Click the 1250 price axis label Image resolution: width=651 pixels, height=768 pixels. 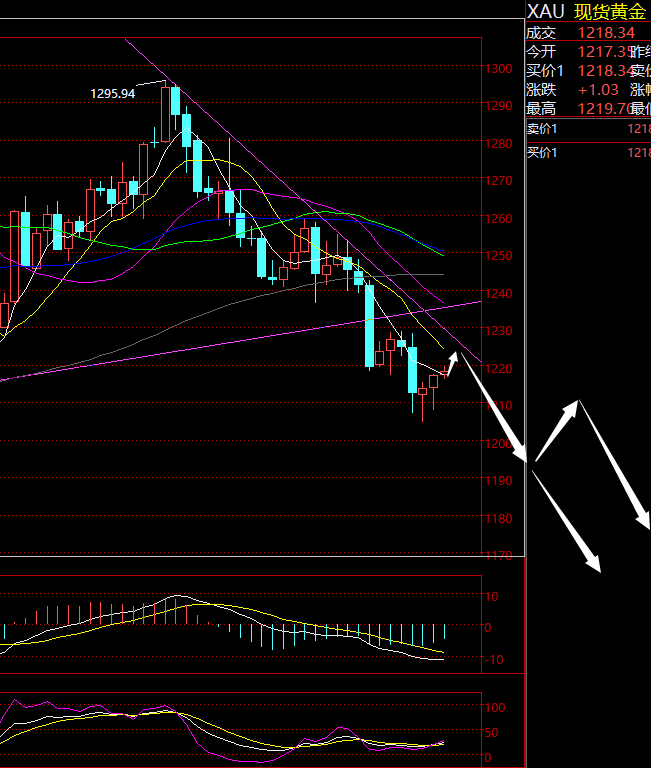point(499,256)
